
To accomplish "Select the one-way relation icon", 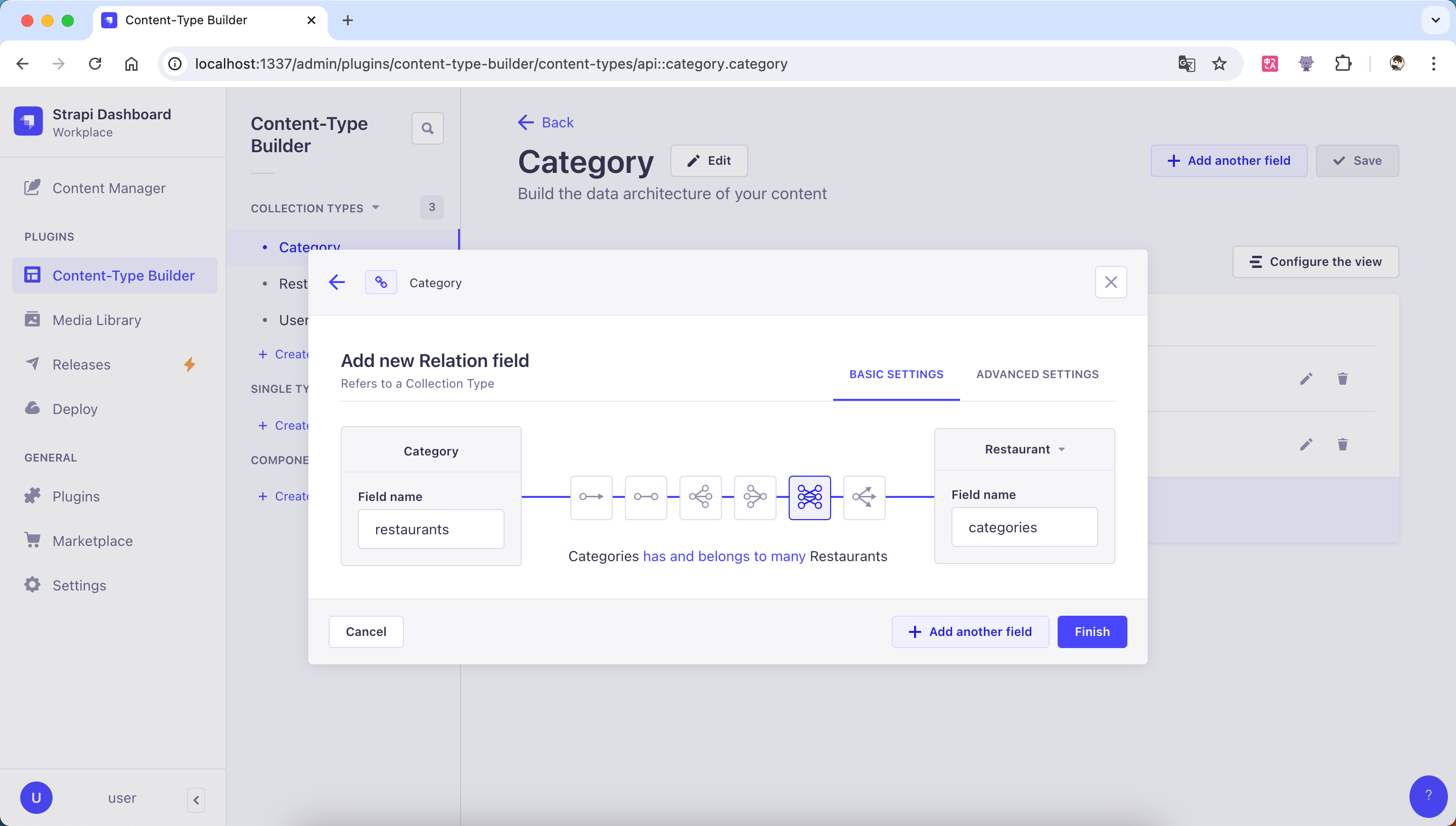I will pos(591,497).
